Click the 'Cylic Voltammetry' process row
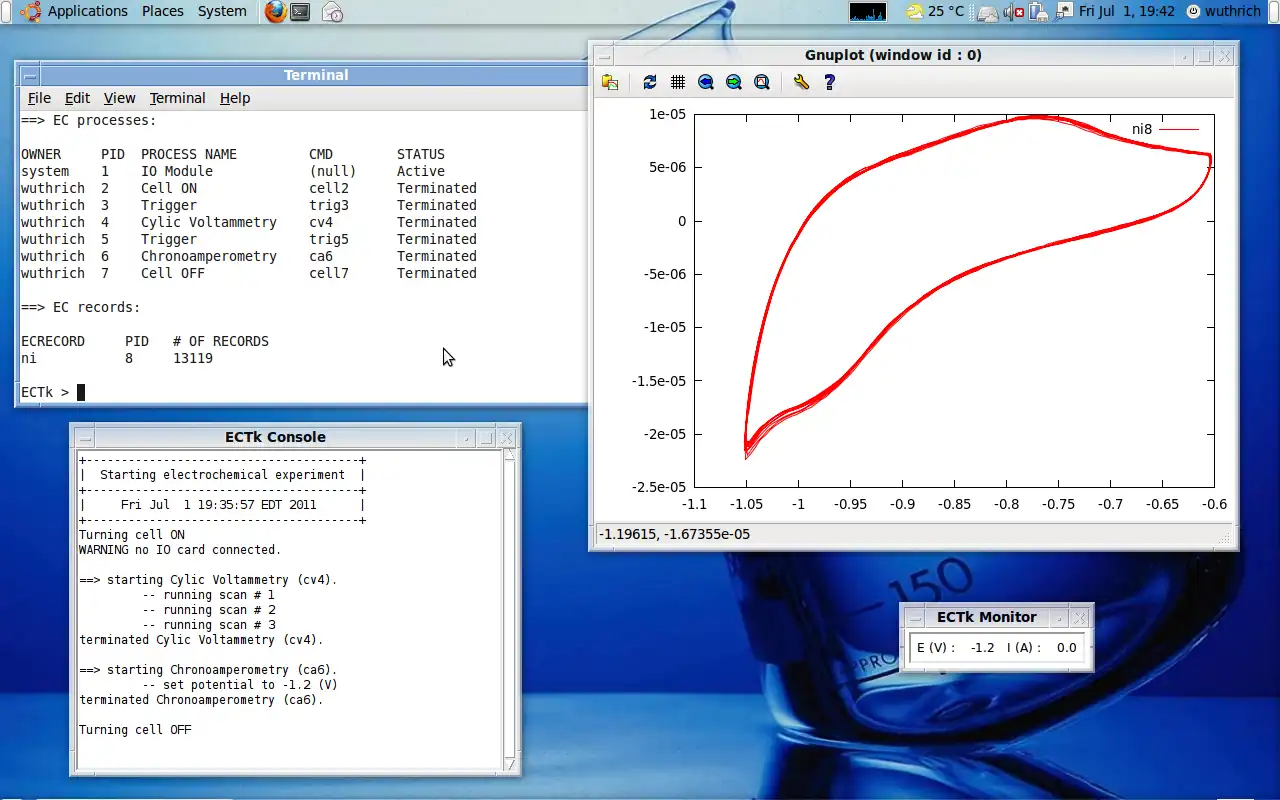The image size is (1280, 800). [249, 222]
